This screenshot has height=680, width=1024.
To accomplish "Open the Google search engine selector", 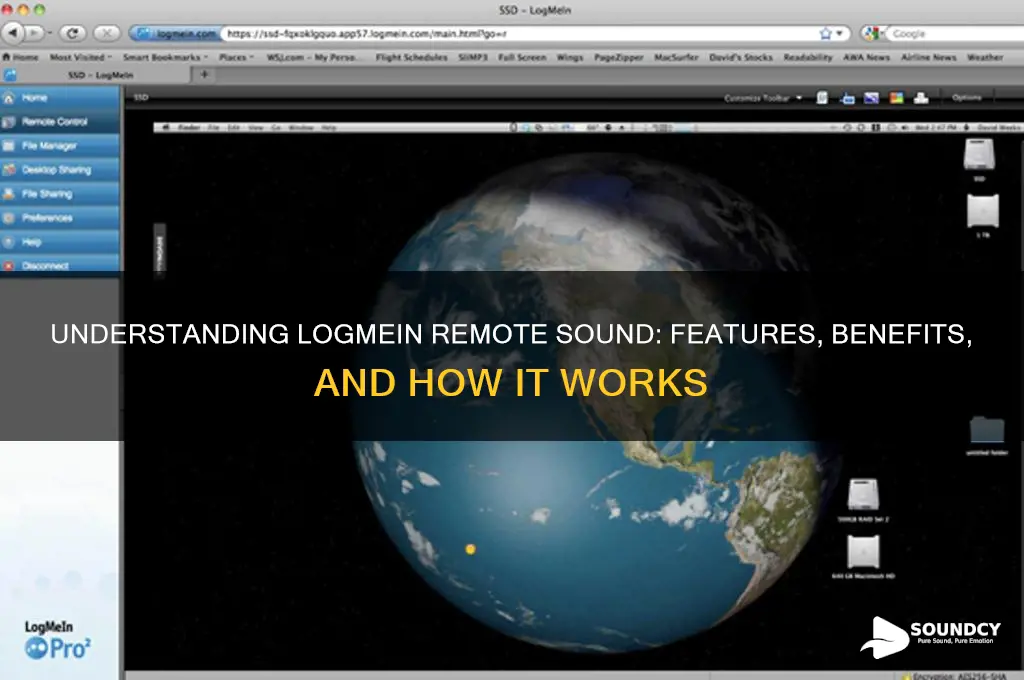I will tap(872, 33).
